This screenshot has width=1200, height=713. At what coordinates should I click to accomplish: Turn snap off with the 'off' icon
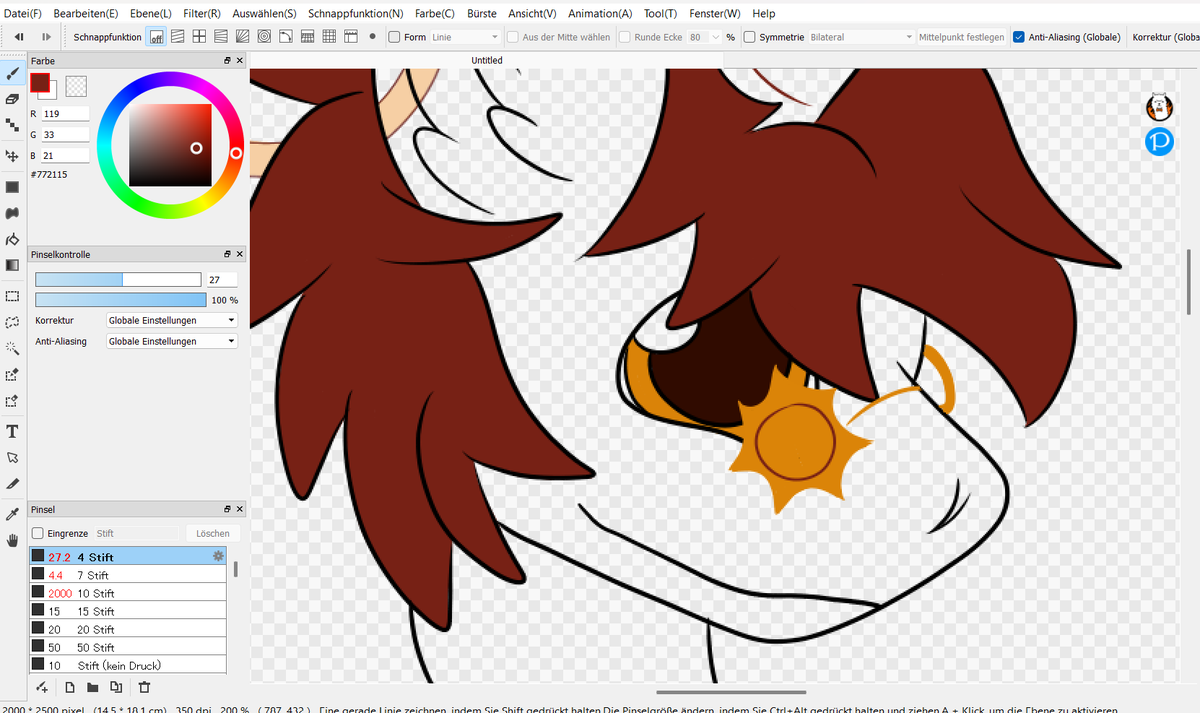click(x=157, y=37)
